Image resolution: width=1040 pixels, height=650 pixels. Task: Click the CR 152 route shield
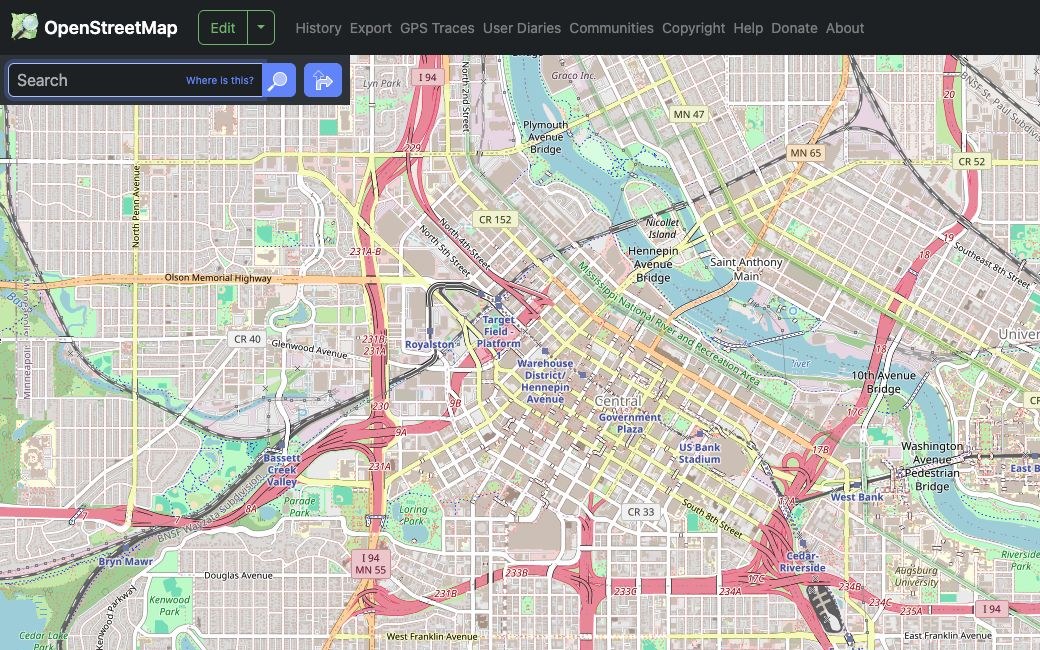495,220
